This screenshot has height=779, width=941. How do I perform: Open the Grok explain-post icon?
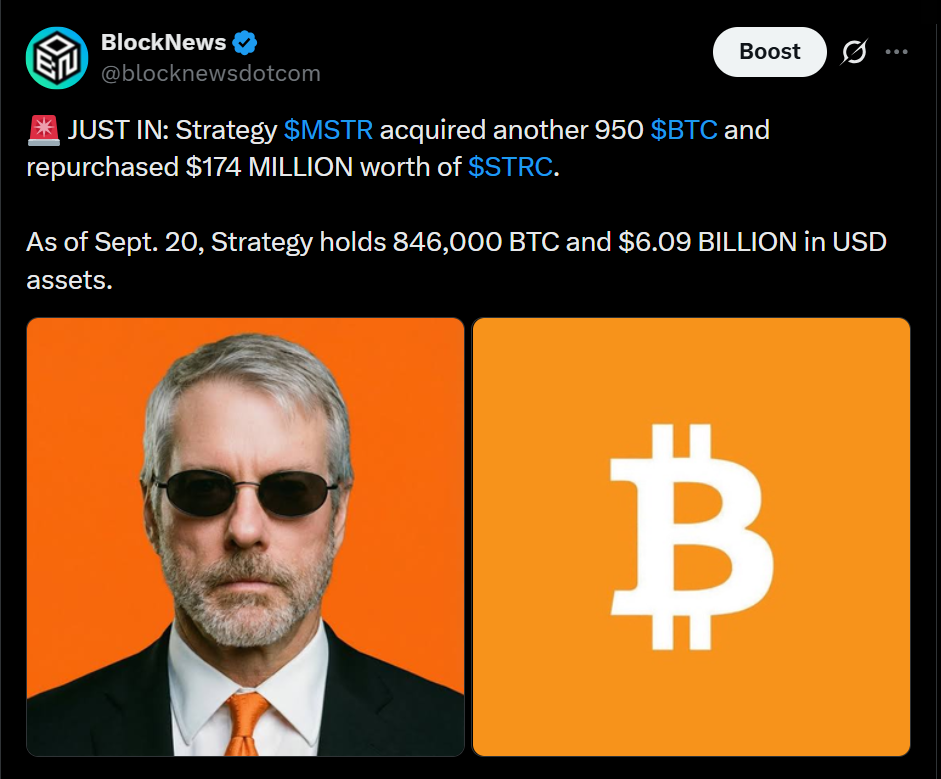(x=853, y=52)
